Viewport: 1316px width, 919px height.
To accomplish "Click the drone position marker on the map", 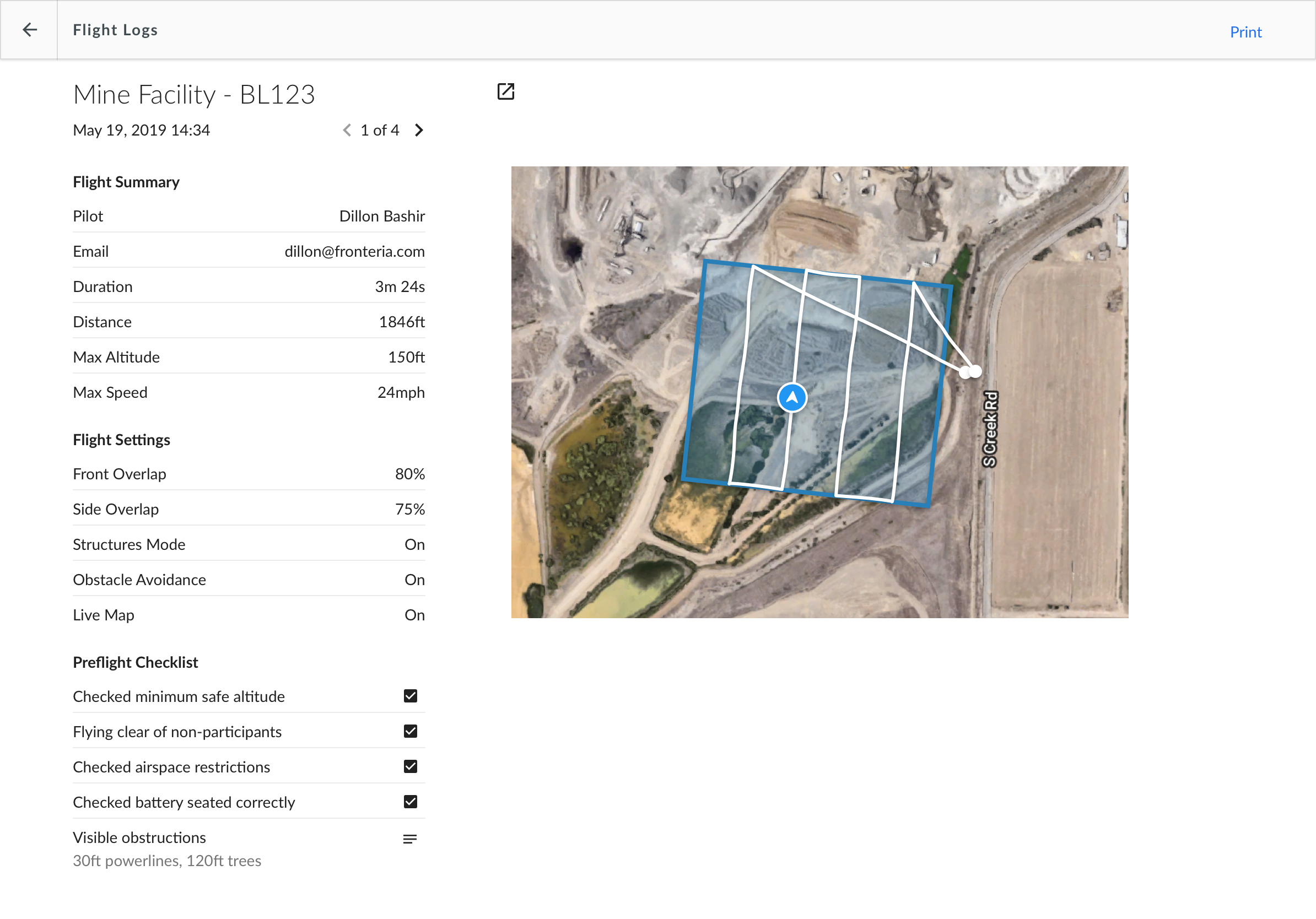I will click(x=792, y=397).
